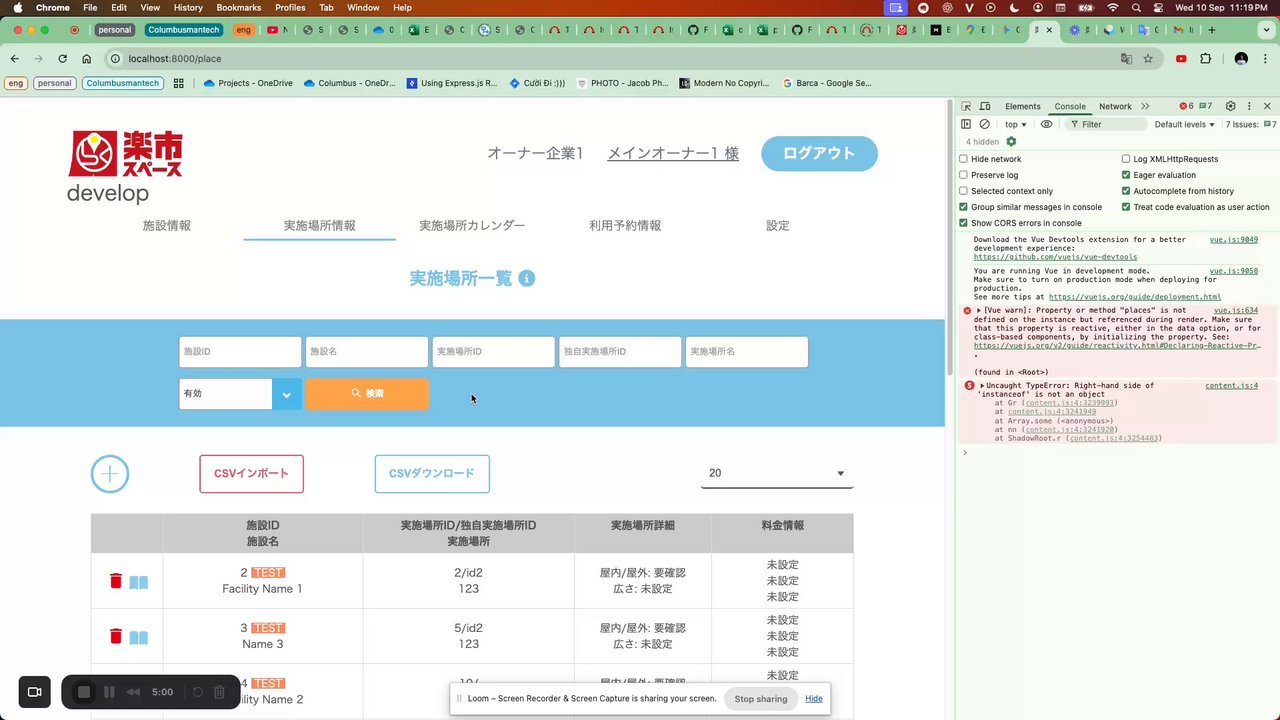Screen dimensions: 1280x720
Task: Reload the page in Chrome
Action: click(62, 59)
